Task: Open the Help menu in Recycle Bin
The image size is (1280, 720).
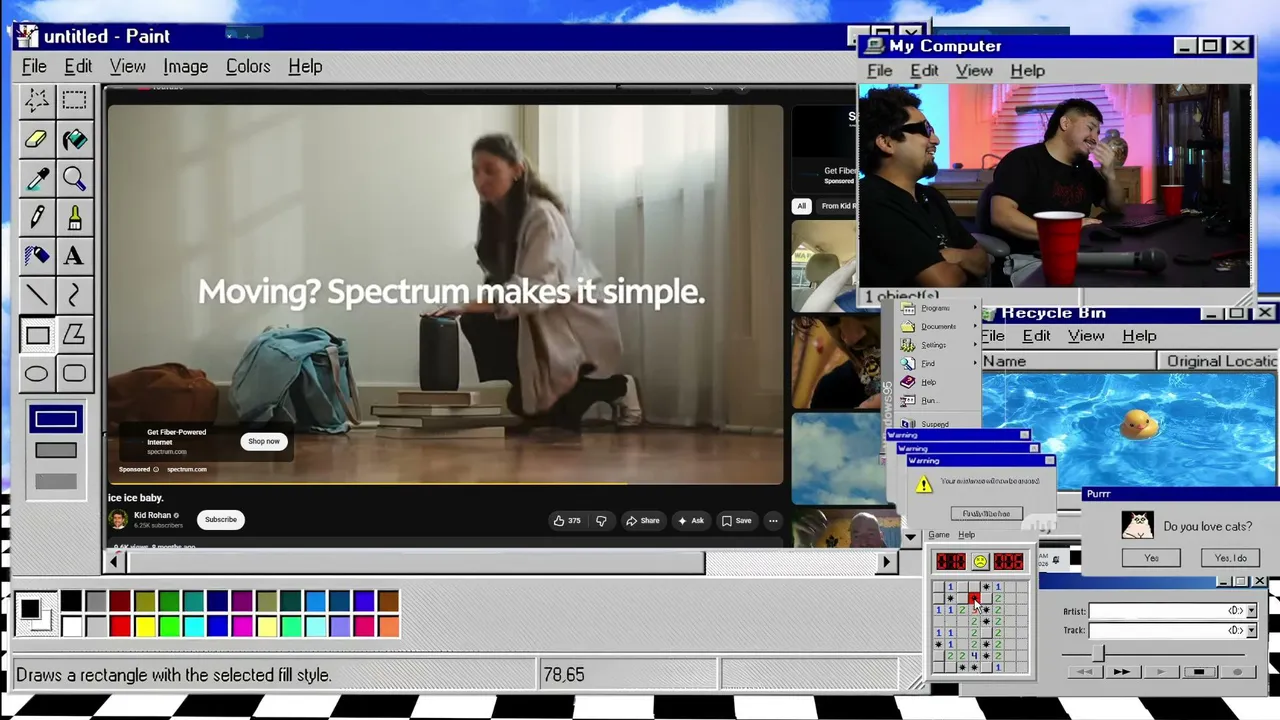Action: 1139,336
